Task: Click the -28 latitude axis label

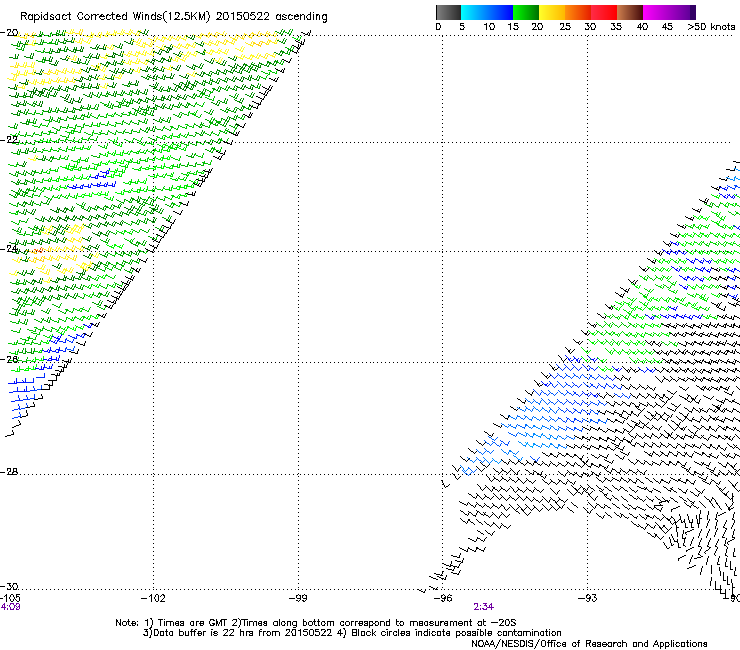Action: click(x=9, y=472)
